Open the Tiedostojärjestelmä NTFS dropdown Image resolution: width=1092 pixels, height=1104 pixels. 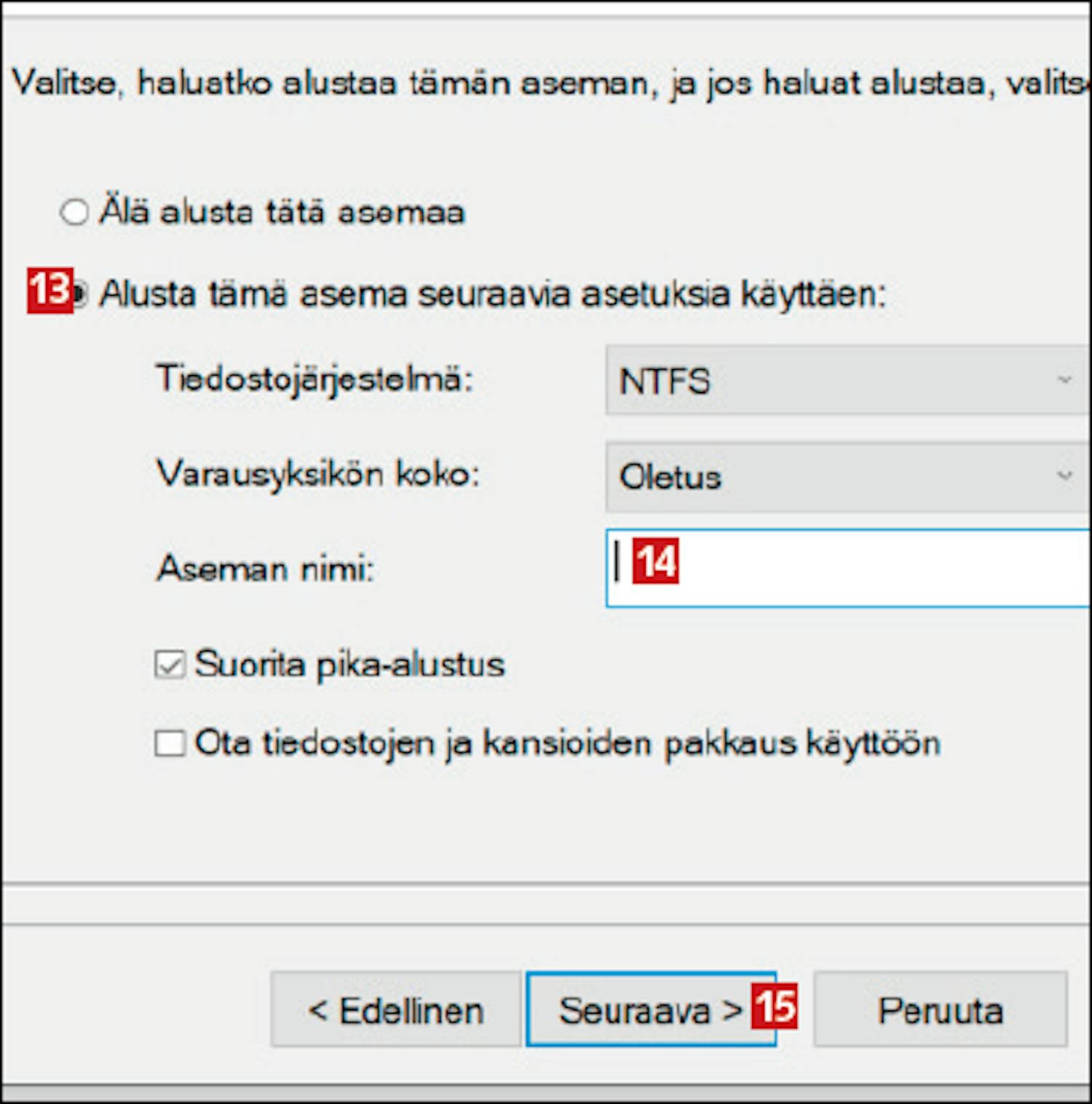848,380
